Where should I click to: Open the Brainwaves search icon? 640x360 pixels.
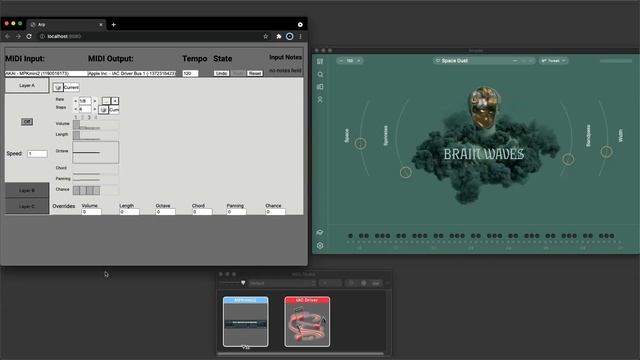pos(320,74)
